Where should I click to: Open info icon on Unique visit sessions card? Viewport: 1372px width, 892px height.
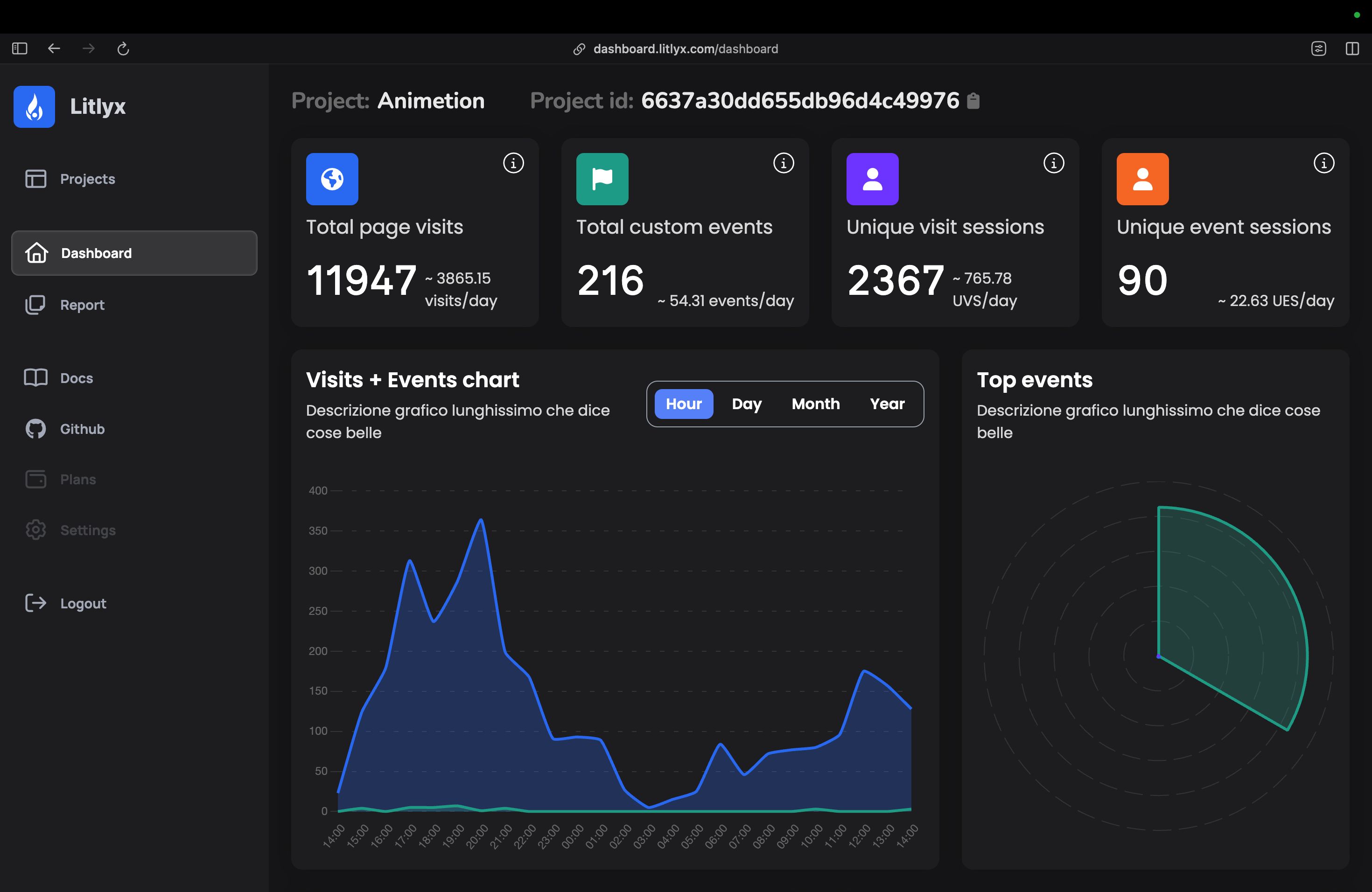click(x=1053, y=163)
